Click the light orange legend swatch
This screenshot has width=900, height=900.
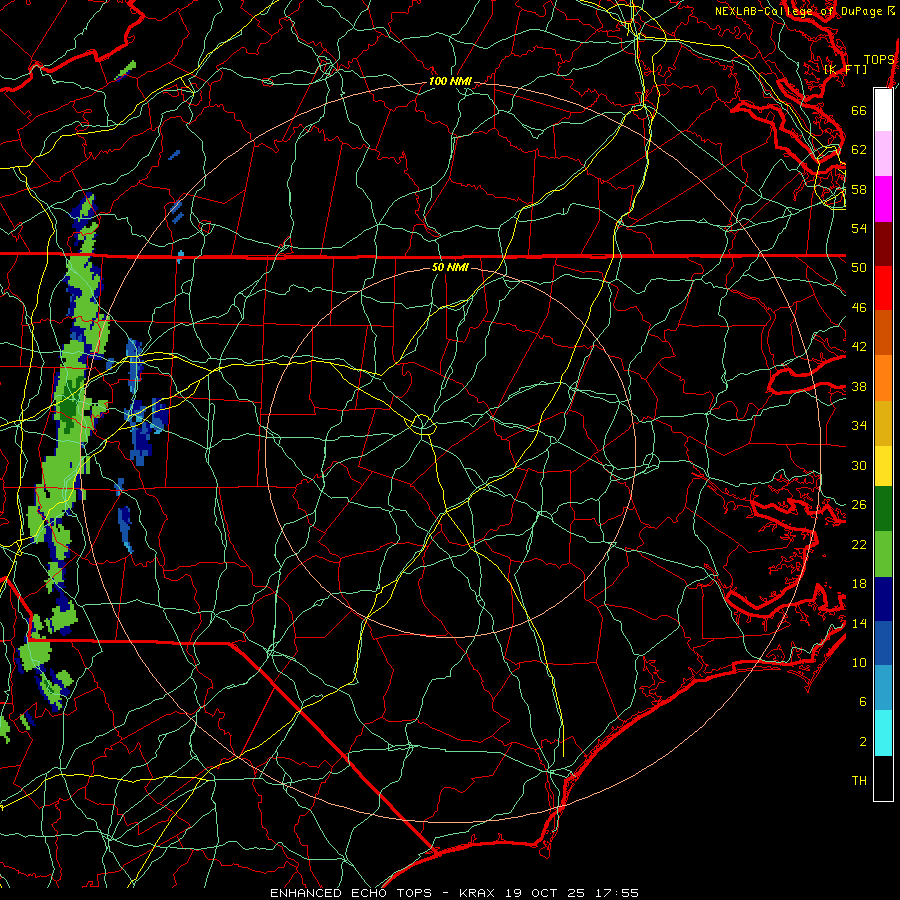(883, 378)
